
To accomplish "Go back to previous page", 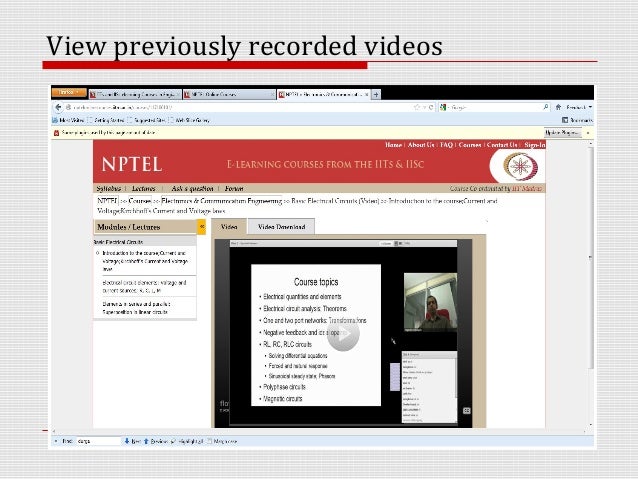I will pyautogui.click(x=58, y=107).
